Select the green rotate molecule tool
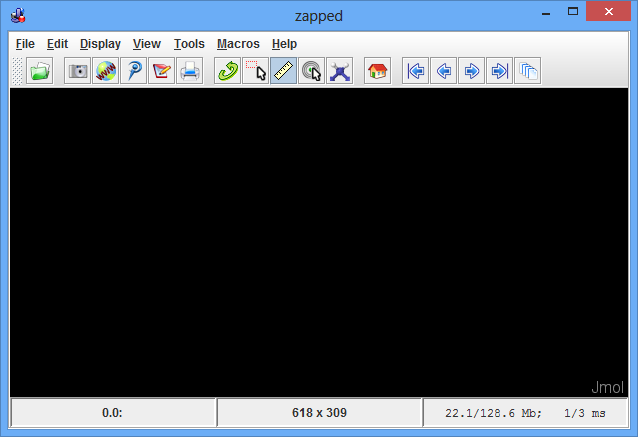638x437 pixels. [x=227, y=71]
